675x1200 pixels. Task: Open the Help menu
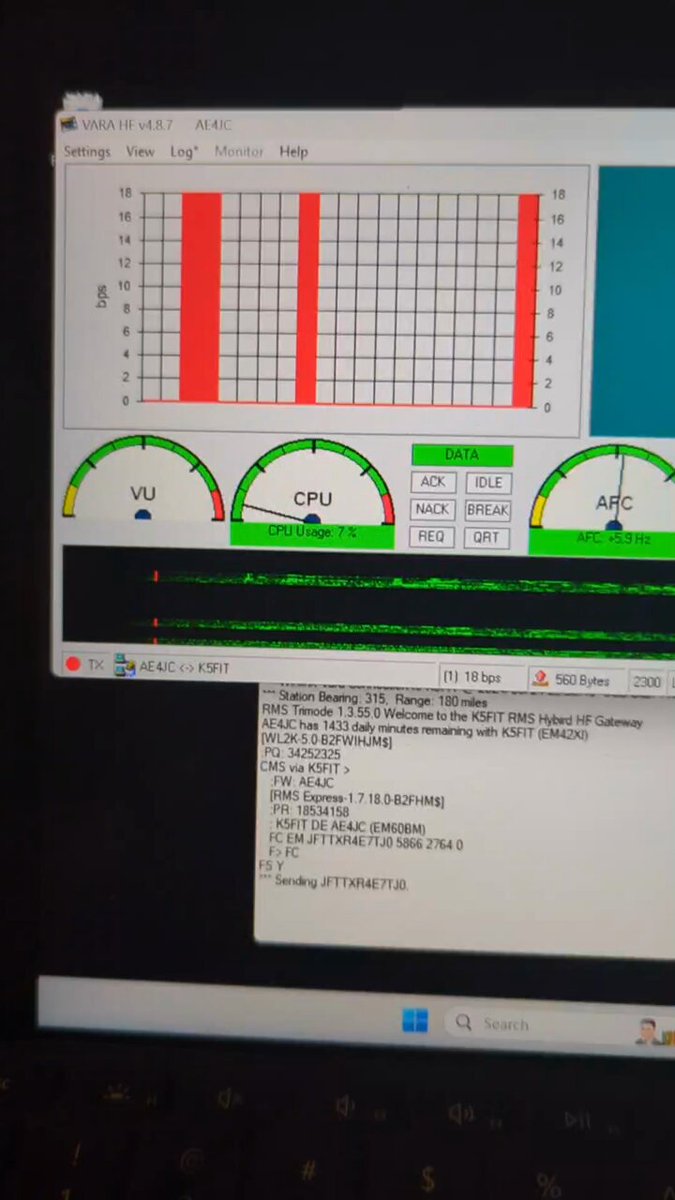(293, 152)
